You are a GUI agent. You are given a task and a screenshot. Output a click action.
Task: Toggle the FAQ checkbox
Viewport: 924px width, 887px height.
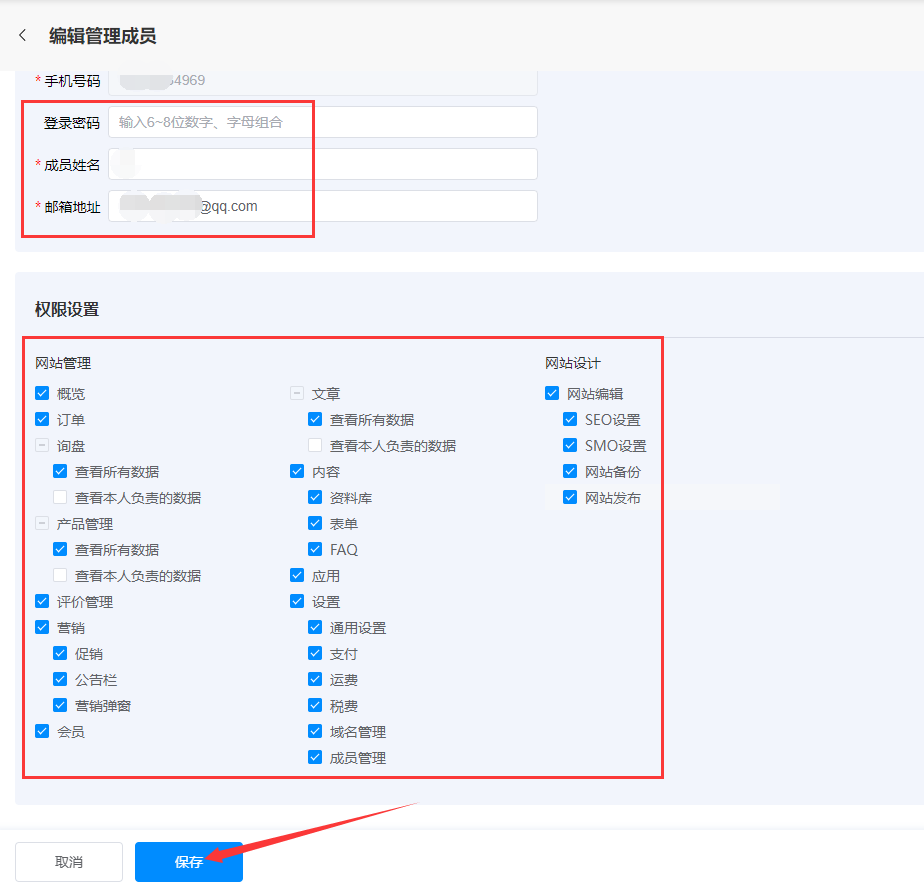coord(315,550)
